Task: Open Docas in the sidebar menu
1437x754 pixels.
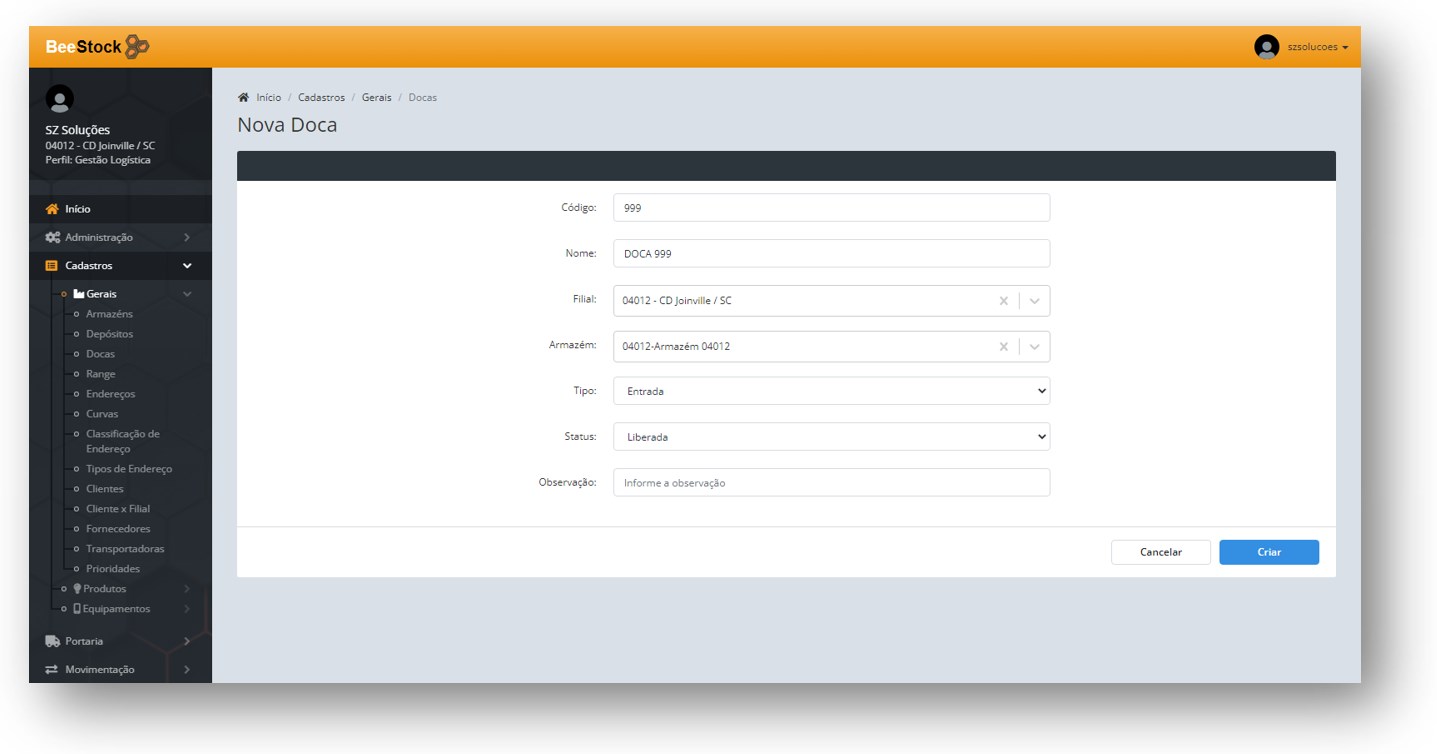Action: 100,354
